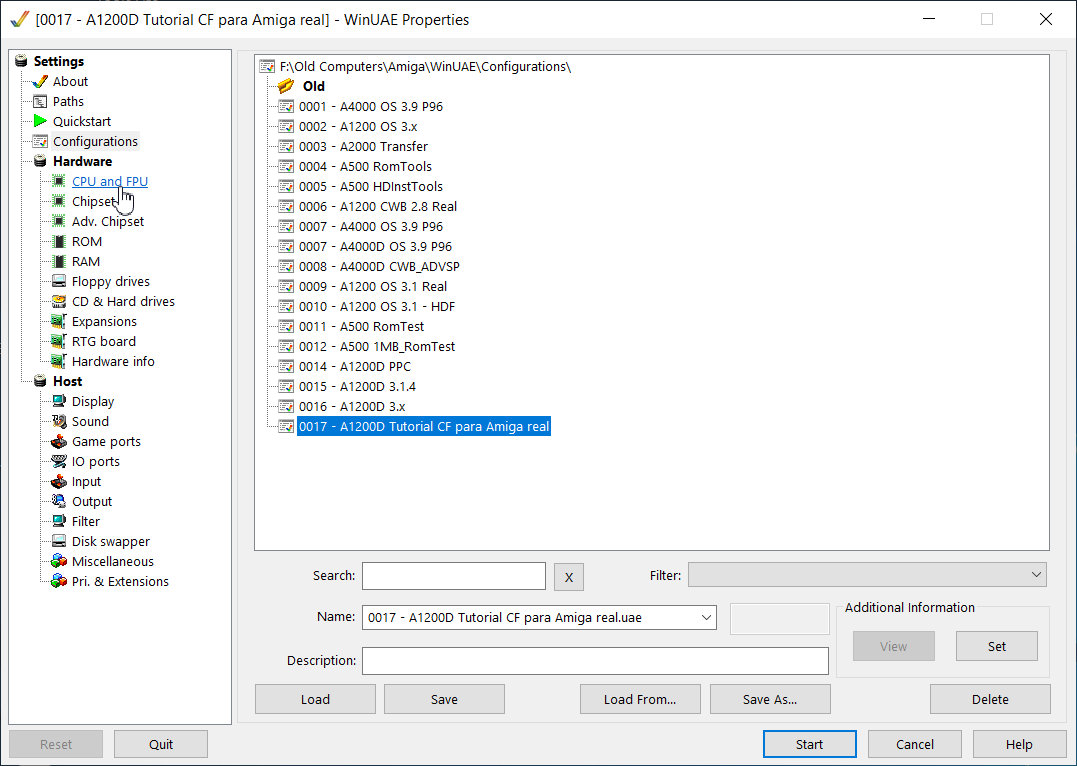Close the WinUAE Properties window

pyautogui.click(x=1045, y=19)
